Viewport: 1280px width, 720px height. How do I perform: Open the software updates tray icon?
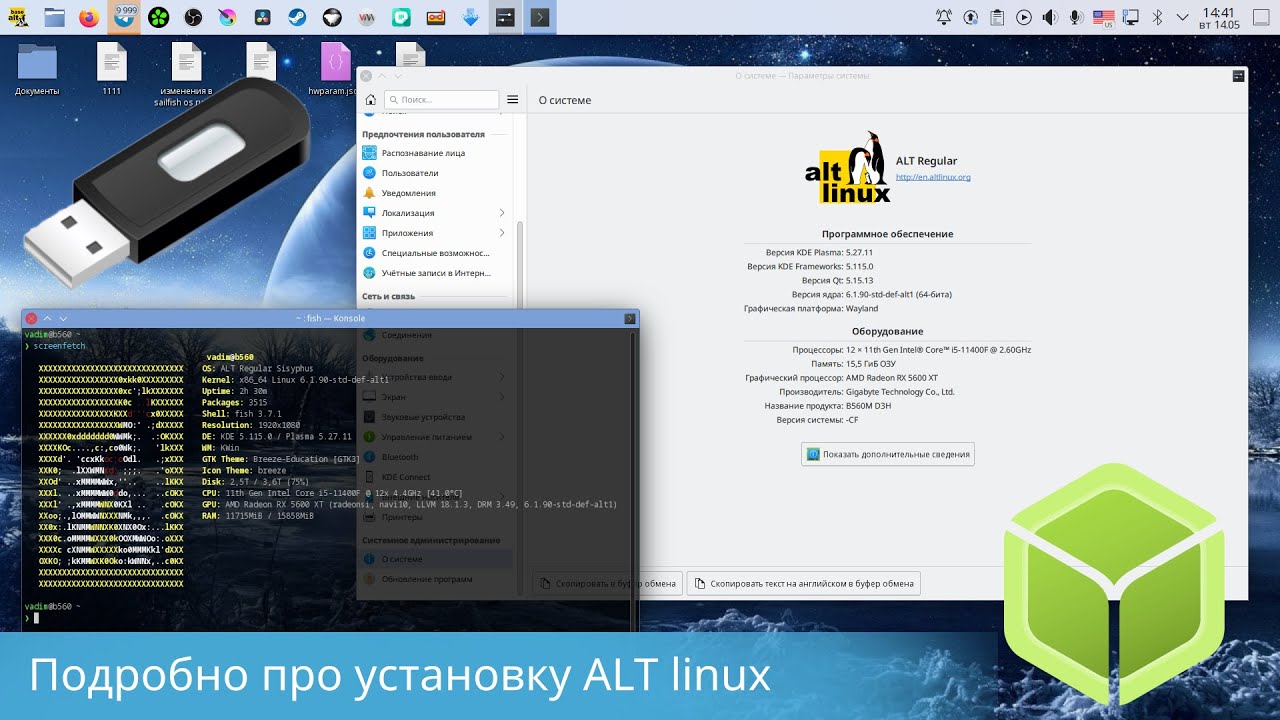click(971, 17)
